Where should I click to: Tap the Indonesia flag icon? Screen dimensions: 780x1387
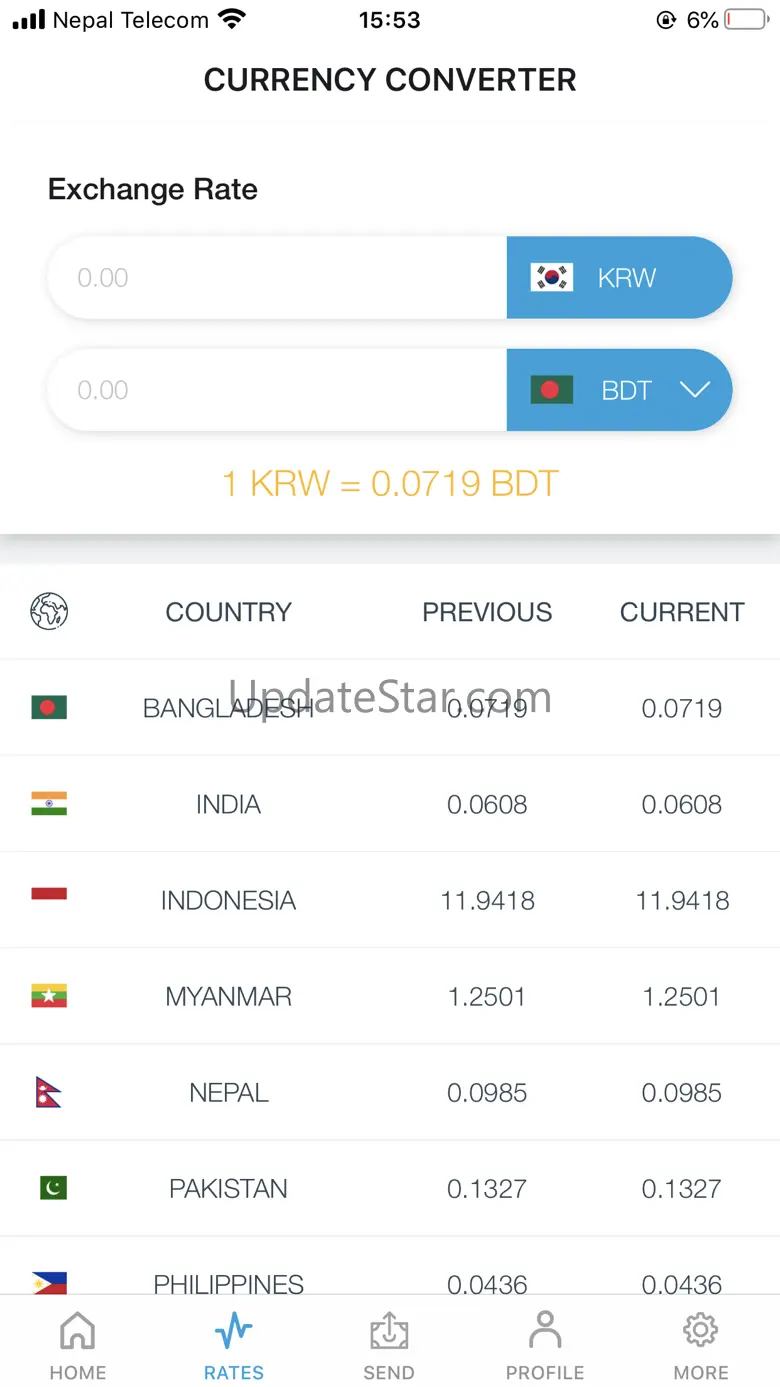pyautogui.click(x=49, y=894)
